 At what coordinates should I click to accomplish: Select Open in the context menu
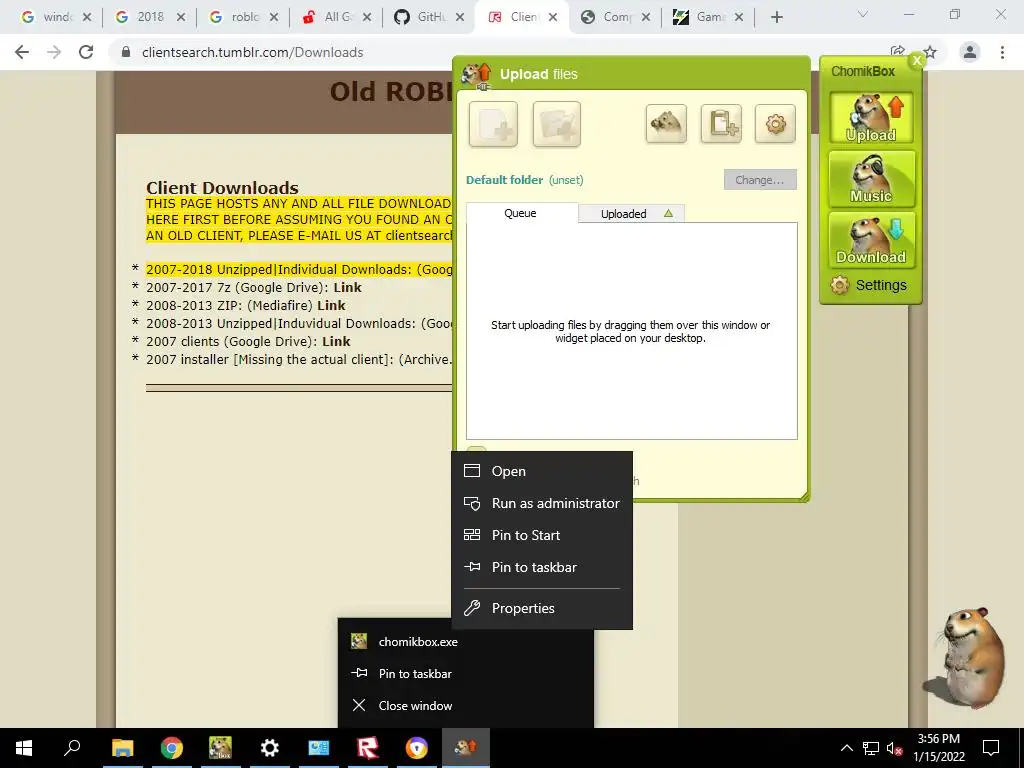click(x=542, y=471)
